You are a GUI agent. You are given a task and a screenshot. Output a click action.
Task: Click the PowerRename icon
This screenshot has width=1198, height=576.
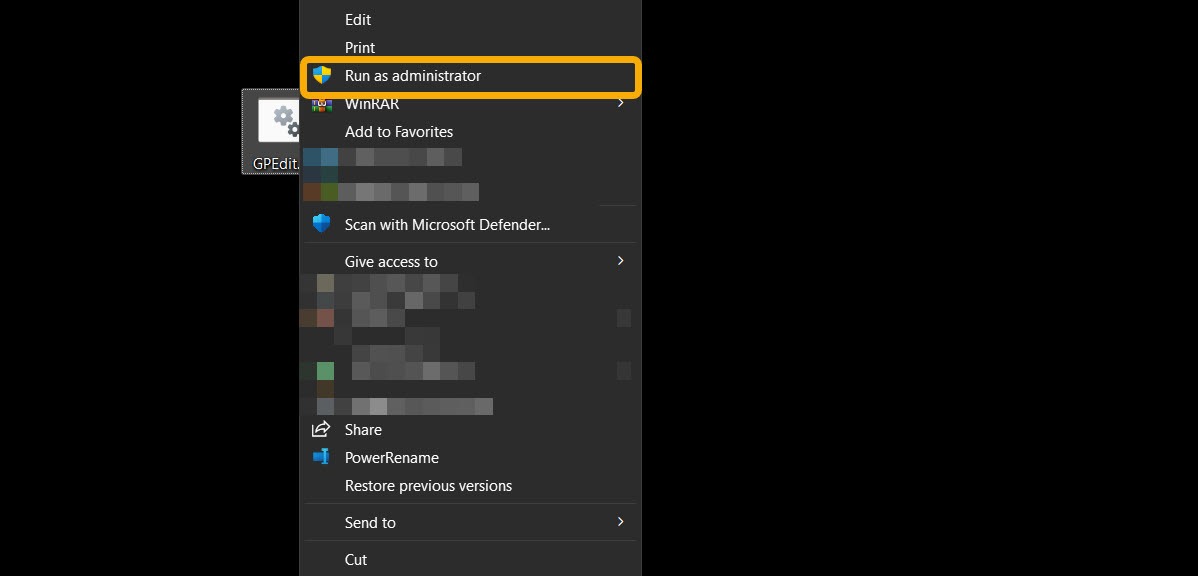click(x=321, y=457)
